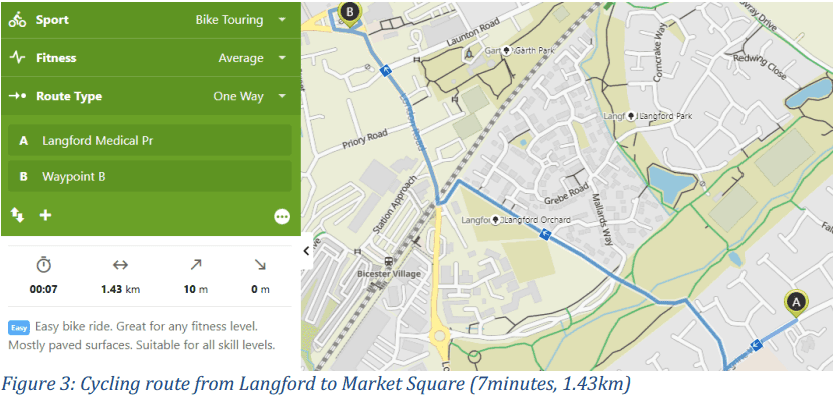Reverse route with the swap arrows icon

17,215
